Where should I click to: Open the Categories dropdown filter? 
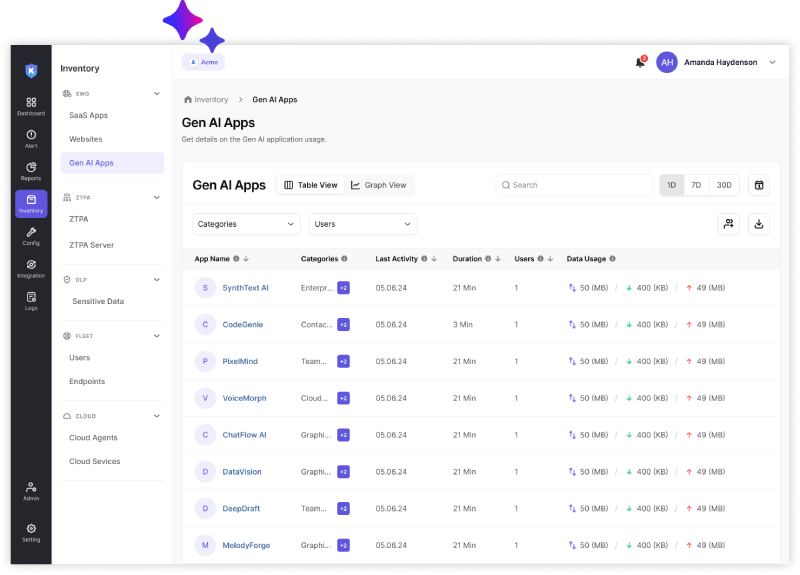pyautogui.click(x=246, y=224)
